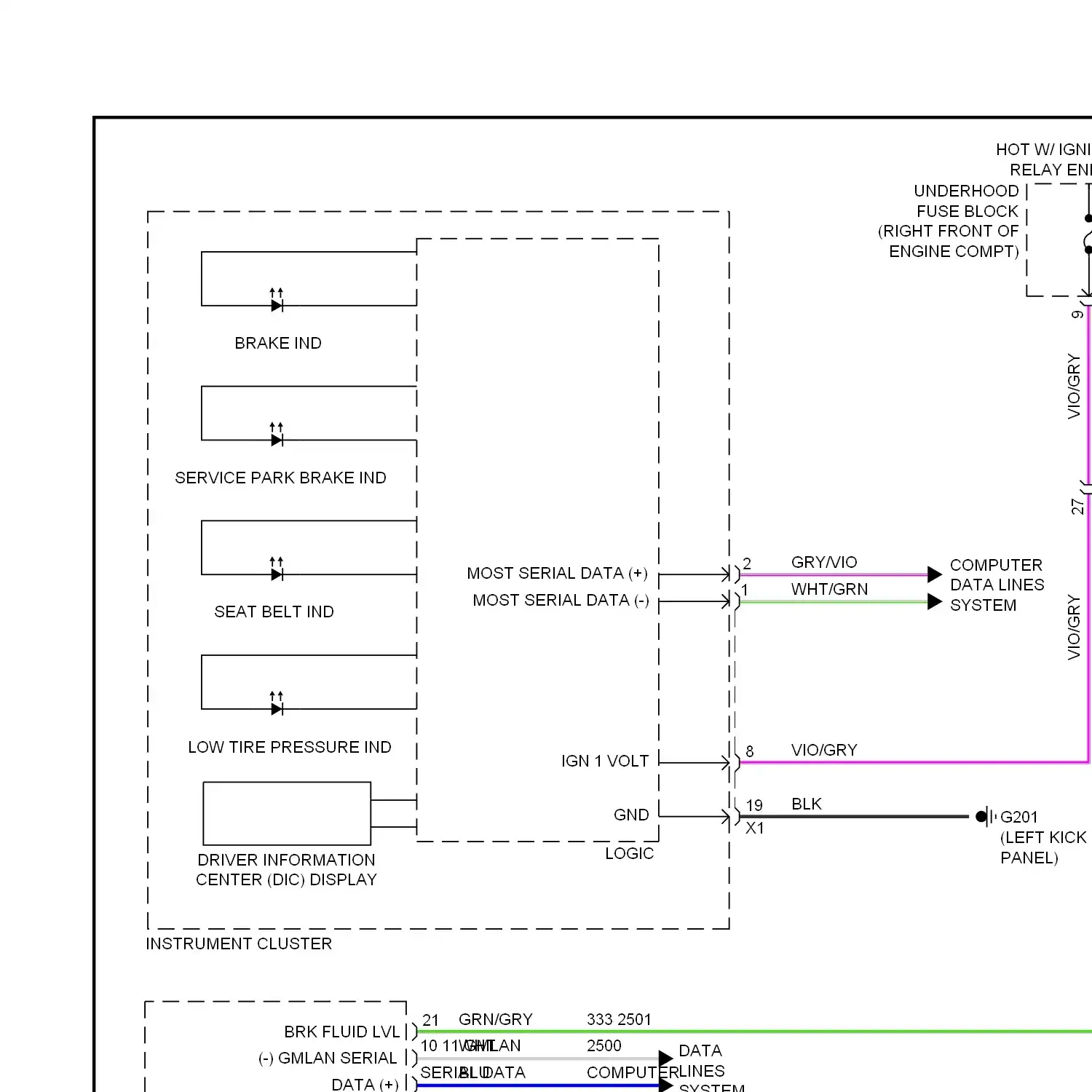
Task: Click the MOST SERIAL DATA (+) text
Action: pyautogui.click(x=557, y=574)
